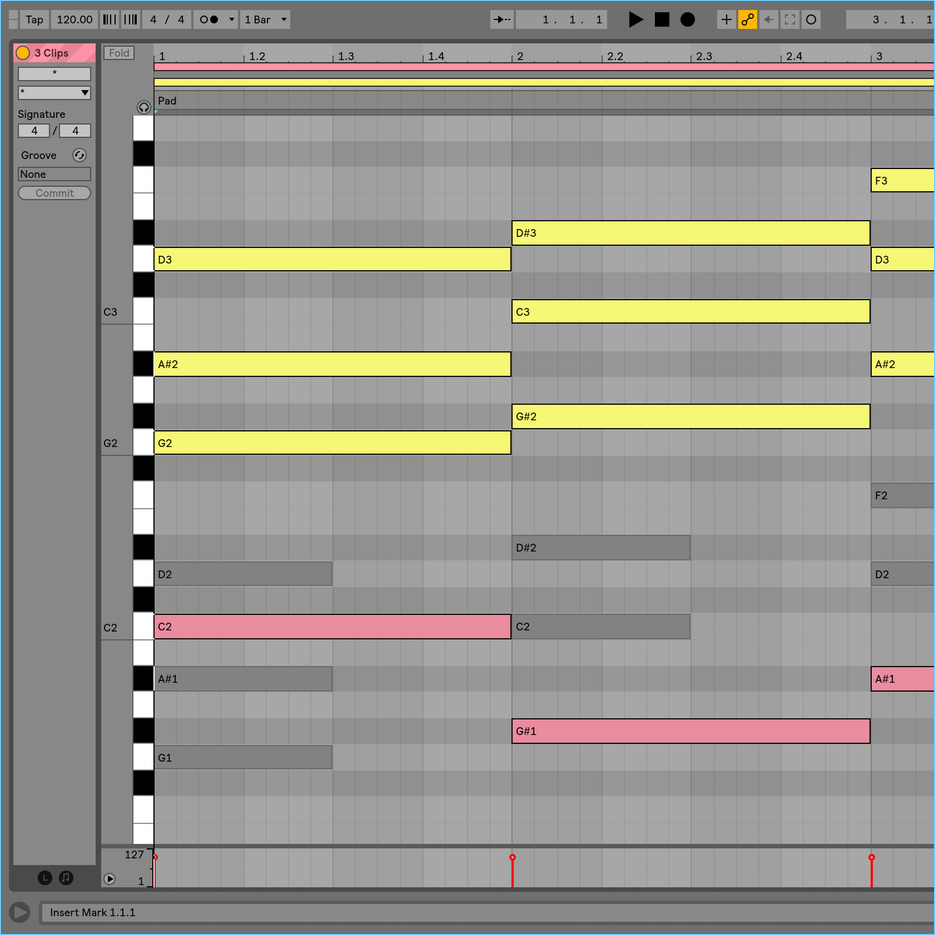Click the Tap tempo button
935x935 pixels.
[34, 20]
